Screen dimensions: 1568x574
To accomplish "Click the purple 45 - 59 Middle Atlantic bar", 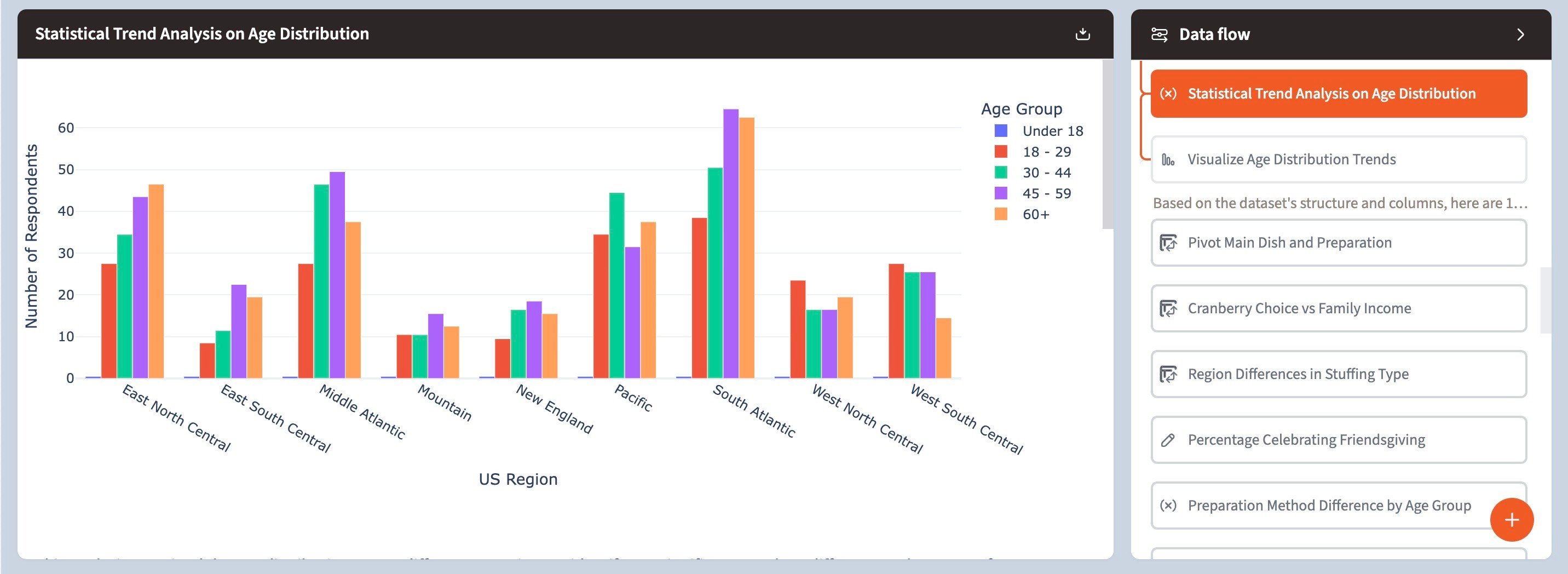I will 337,275.
